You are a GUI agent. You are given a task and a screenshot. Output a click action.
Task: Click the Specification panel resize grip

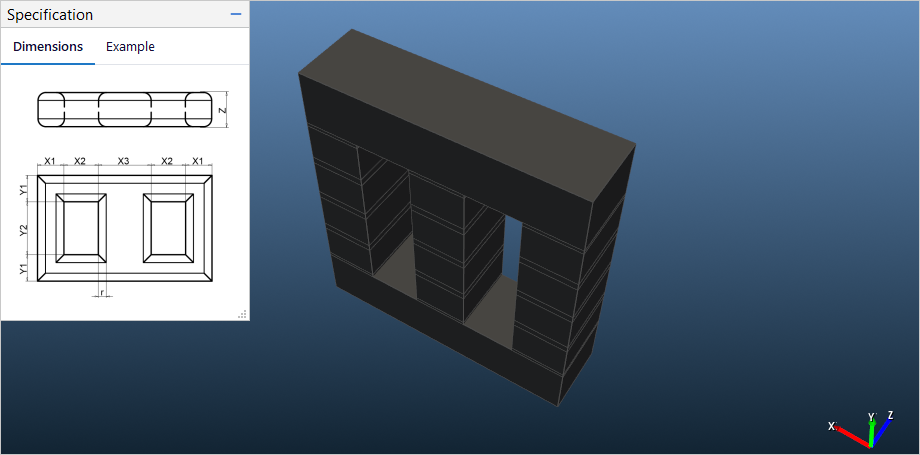coord(242,314)
